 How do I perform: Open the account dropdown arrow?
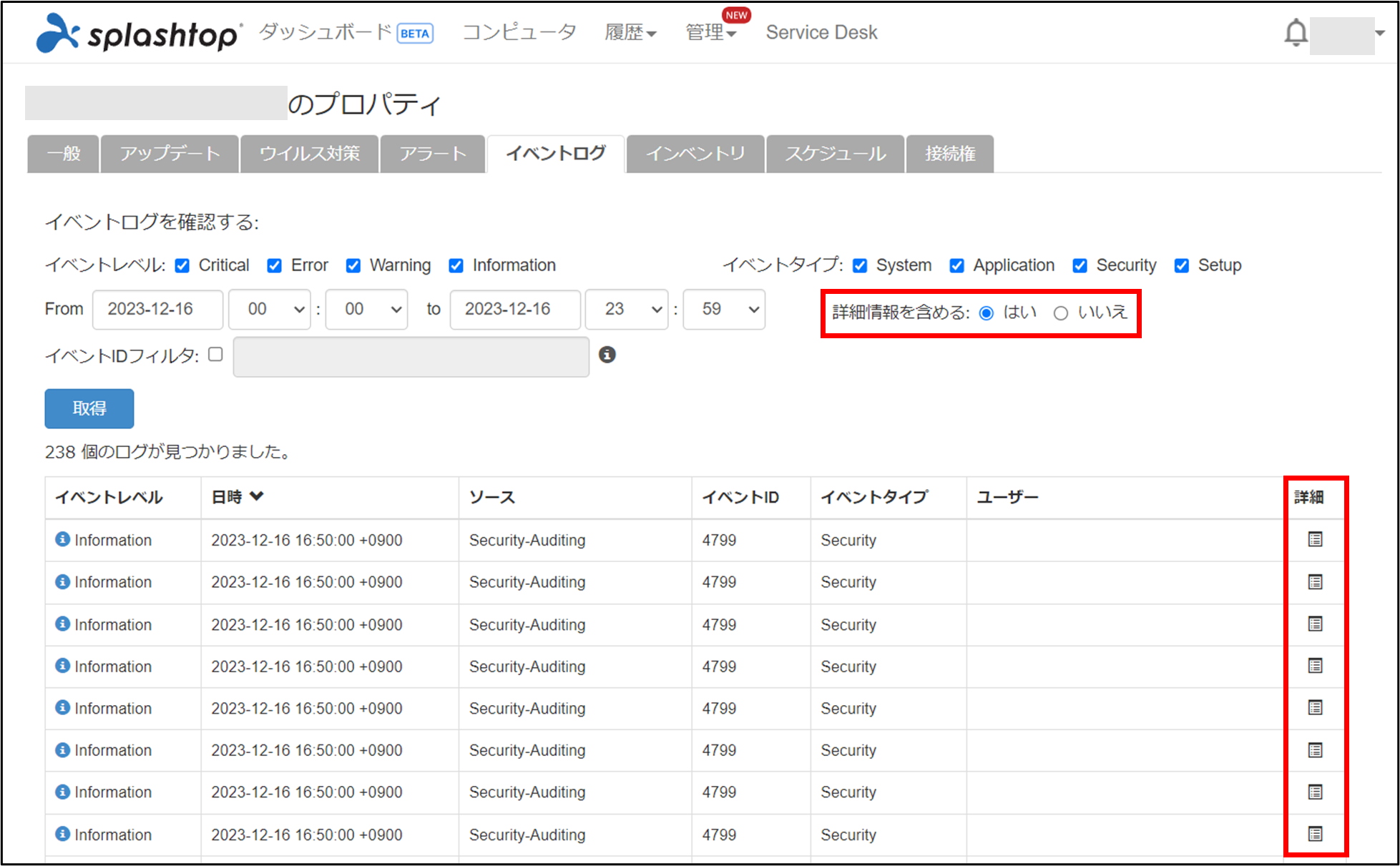click(1380, 33)
